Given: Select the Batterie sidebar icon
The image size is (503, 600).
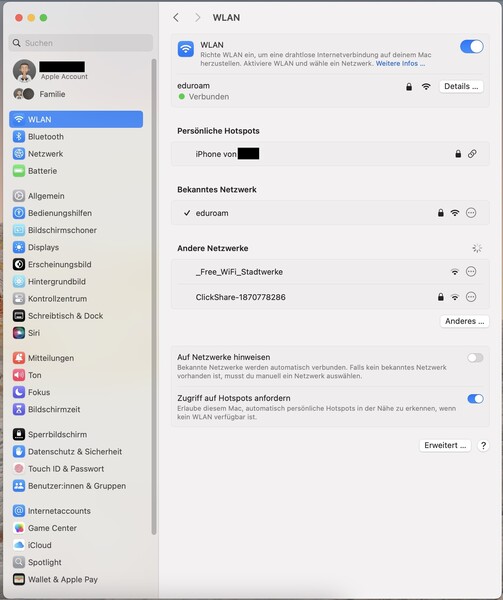Looking at the screenshot, I should click(19, 171).
